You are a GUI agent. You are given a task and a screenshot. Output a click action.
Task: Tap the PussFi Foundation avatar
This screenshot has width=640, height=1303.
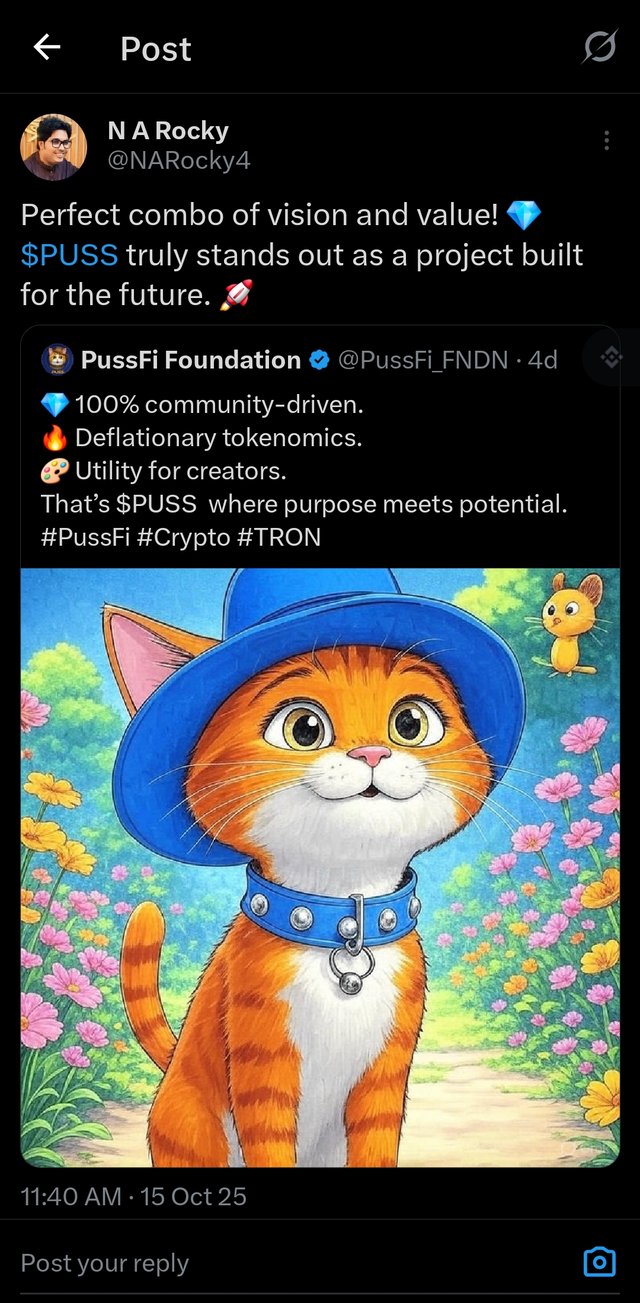pyautogui.click(x=57, y=360)
